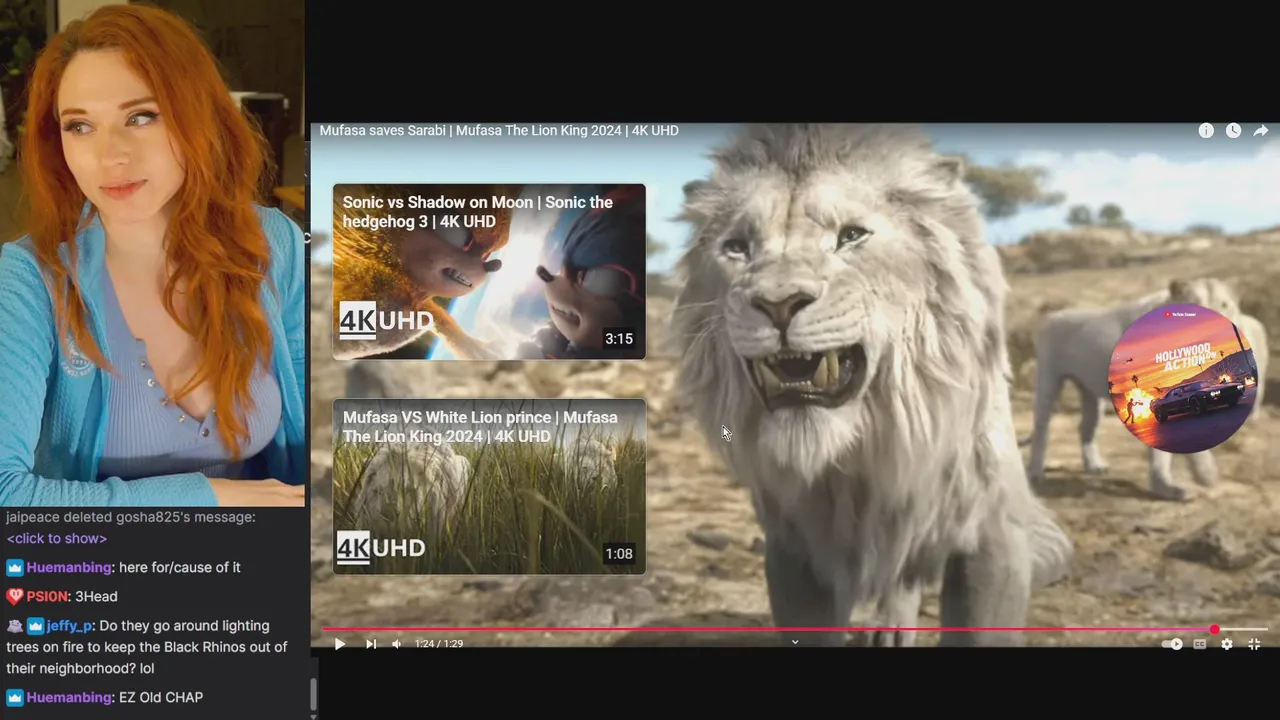This screenshot has height=720, width=1280.
Task: Click the first Huemanbing username in chat
Action: [69, 567]
